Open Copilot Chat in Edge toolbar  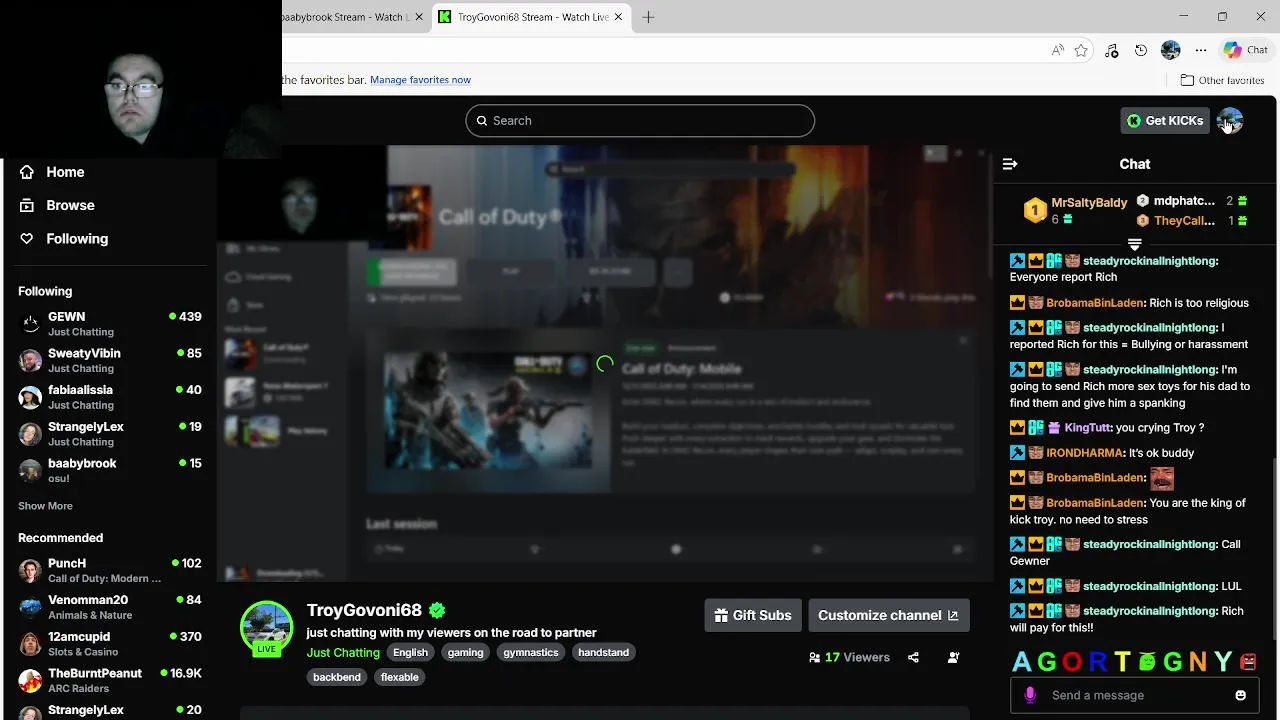point(1246,50)
